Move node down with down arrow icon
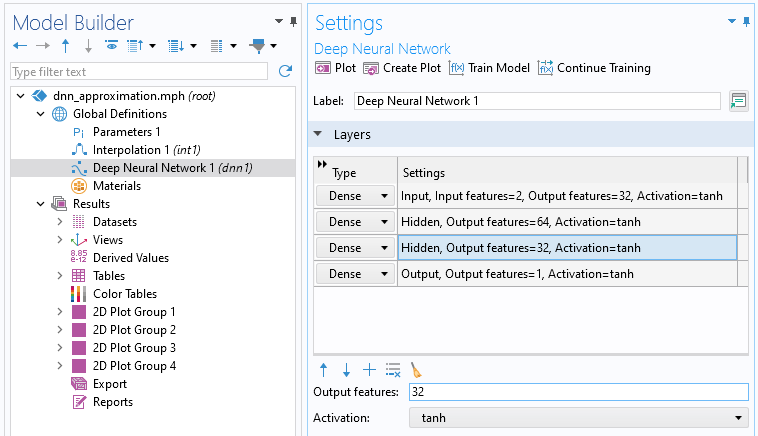758x436 pixels. [88, 46]
